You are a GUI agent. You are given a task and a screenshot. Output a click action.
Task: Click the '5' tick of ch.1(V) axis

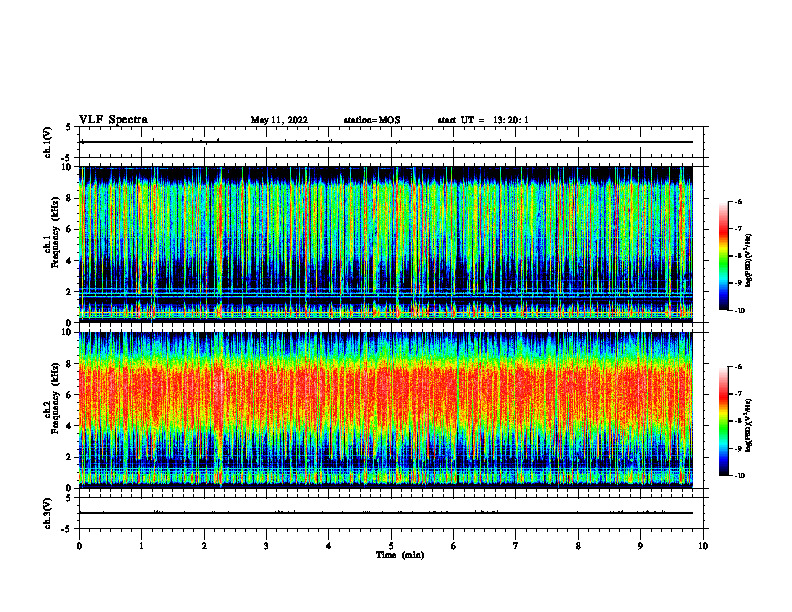coord(68,127)
